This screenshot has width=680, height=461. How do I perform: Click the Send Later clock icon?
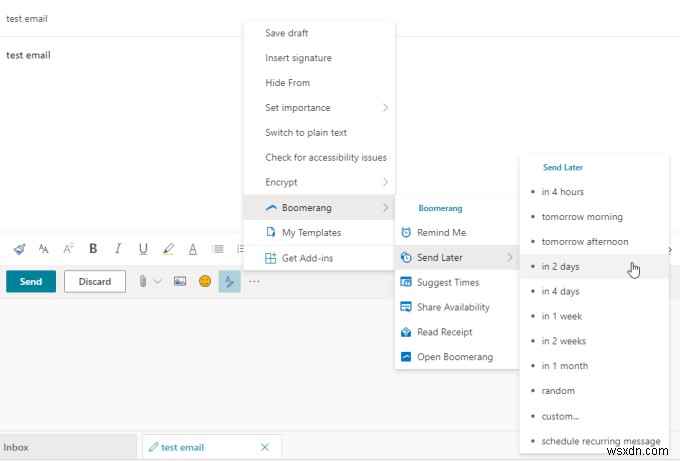pyautogui.click(x=406, y=258)
